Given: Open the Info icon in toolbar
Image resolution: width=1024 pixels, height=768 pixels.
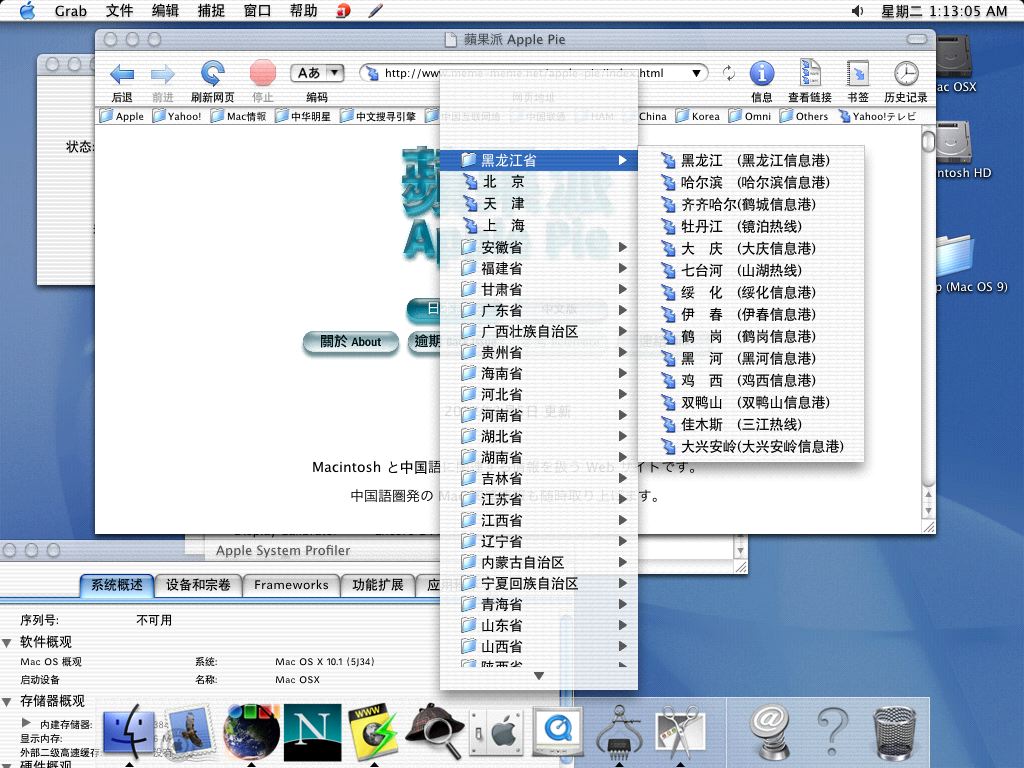Looking at the screenshot, I should coord(762,74).
